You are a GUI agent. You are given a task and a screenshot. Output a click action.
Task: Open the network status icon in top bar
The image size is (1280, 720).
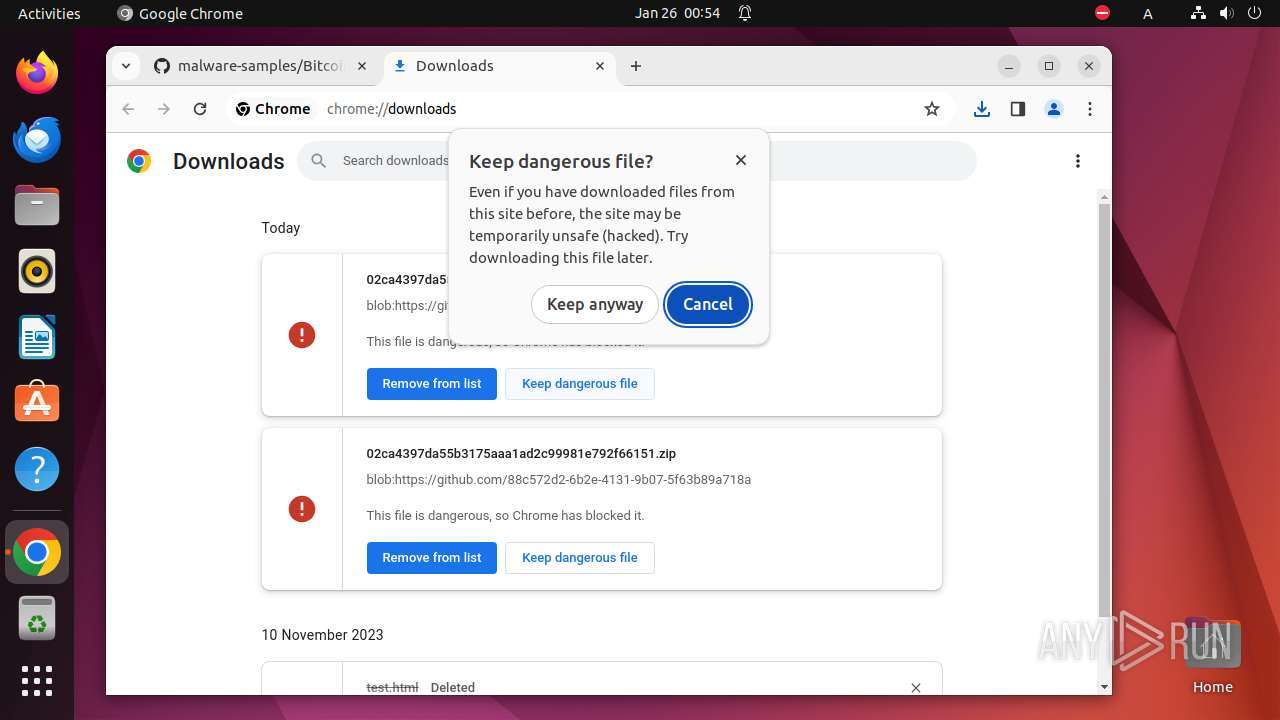point(1199,13)
